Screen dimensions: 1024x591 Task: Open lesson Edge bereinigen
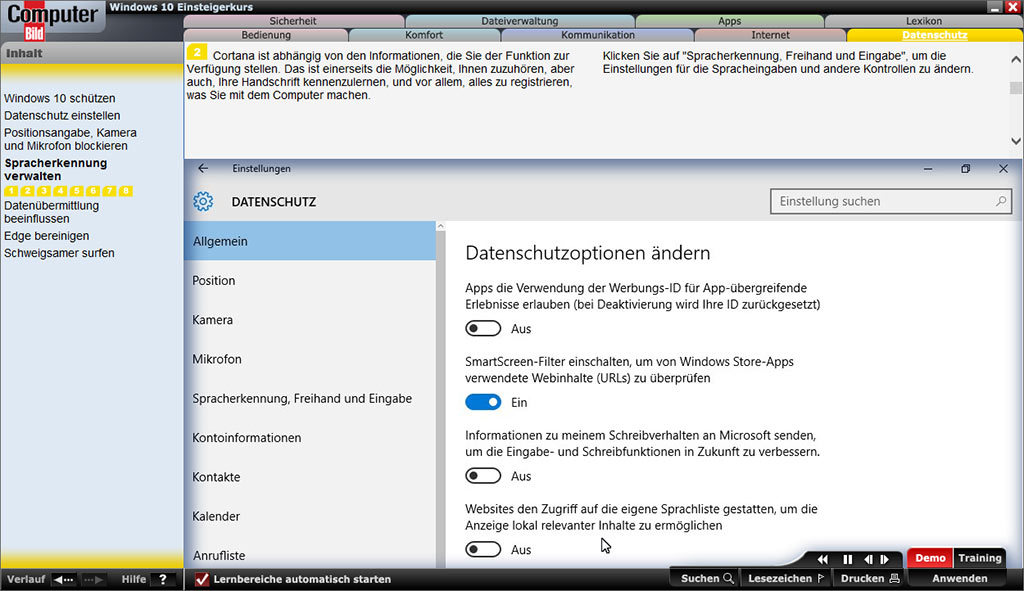coord(46,236)
